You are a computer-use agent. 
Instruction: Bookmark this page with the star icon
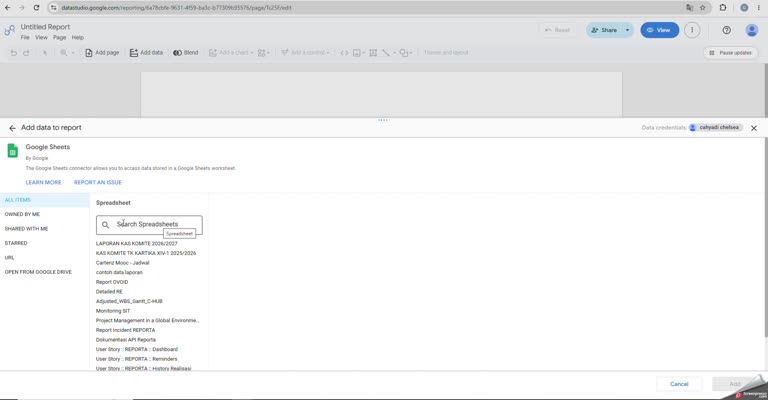[x=703, y=8]
